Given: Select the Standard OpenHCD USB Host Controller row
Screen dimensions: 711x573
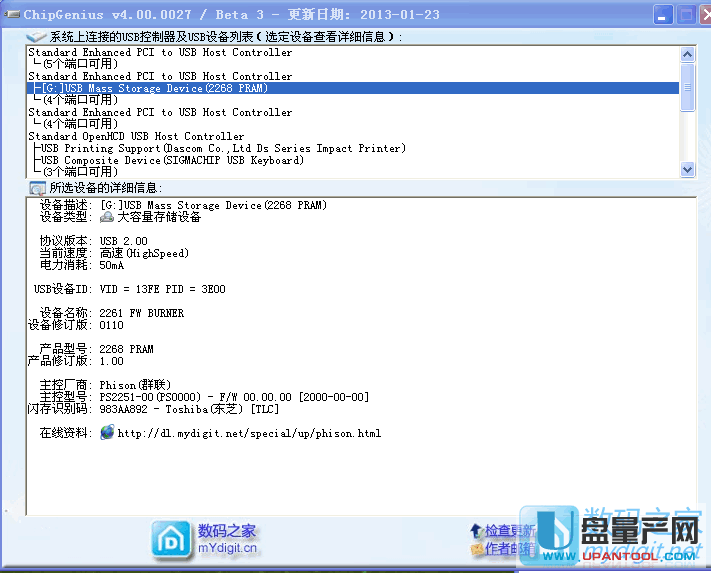Looking at the screenshot, I should click(136, 136).
